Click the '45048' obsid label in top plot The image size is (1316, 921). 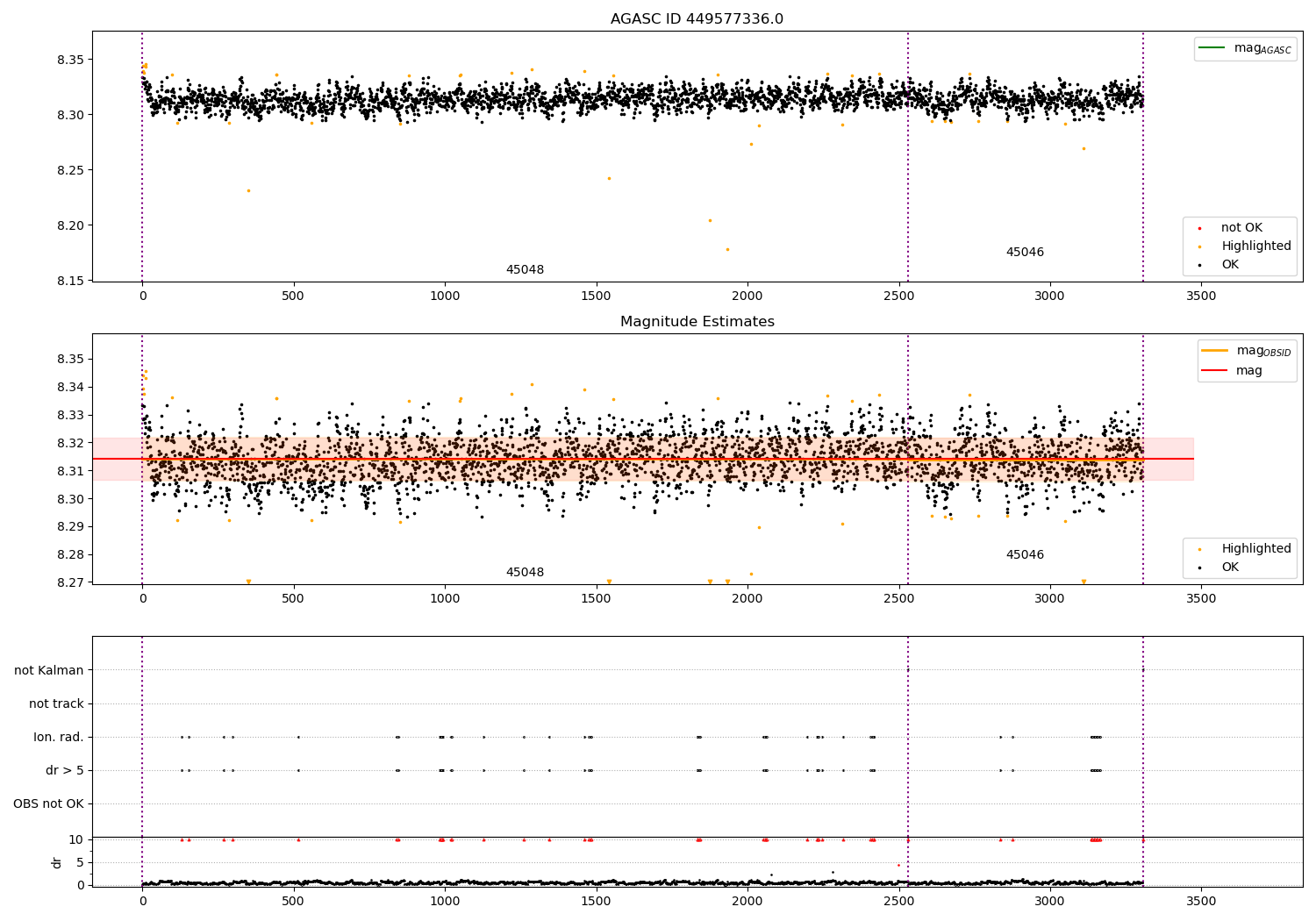coord(525,270)
